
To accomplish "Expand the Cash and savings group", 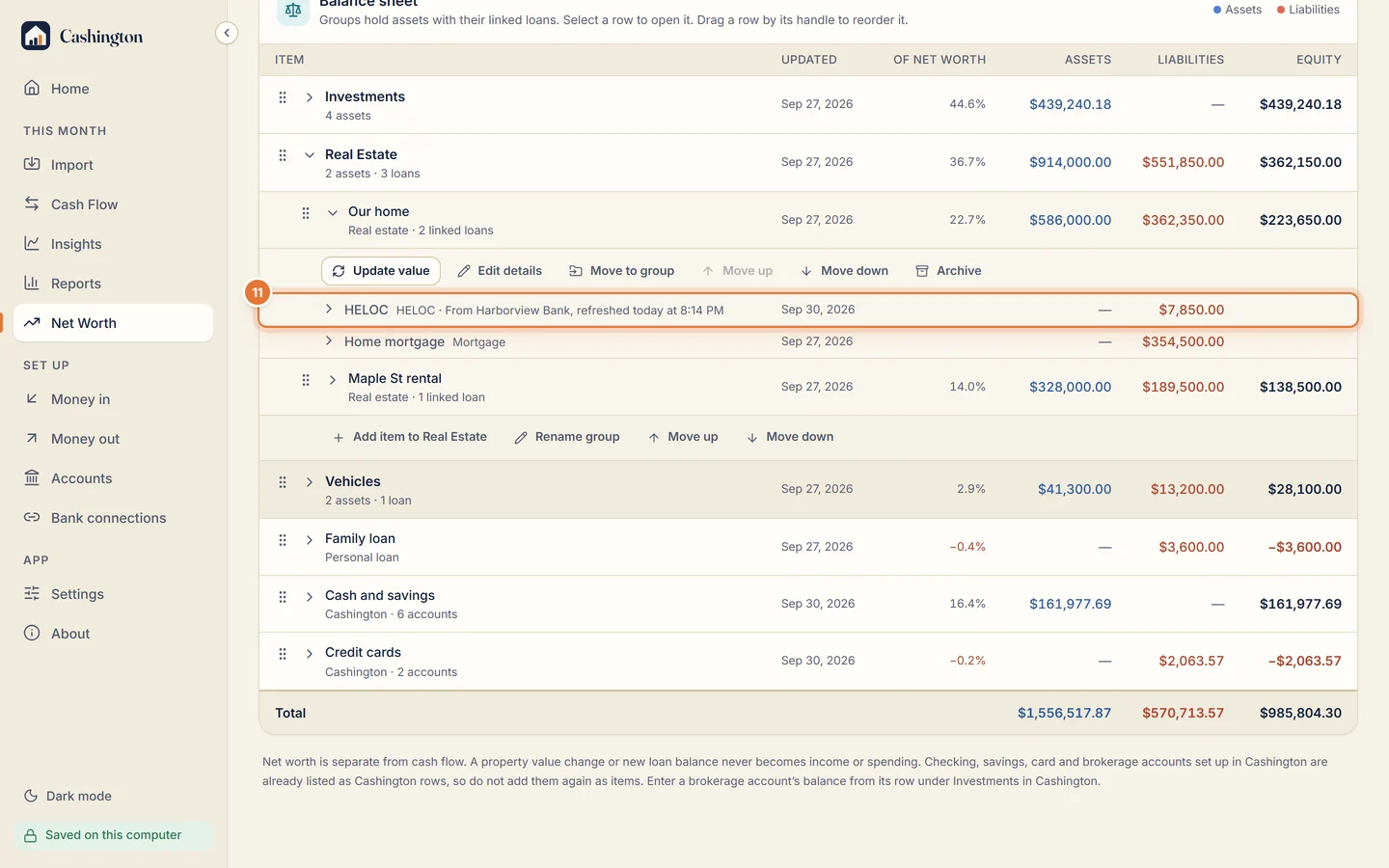I will [310, 597].
